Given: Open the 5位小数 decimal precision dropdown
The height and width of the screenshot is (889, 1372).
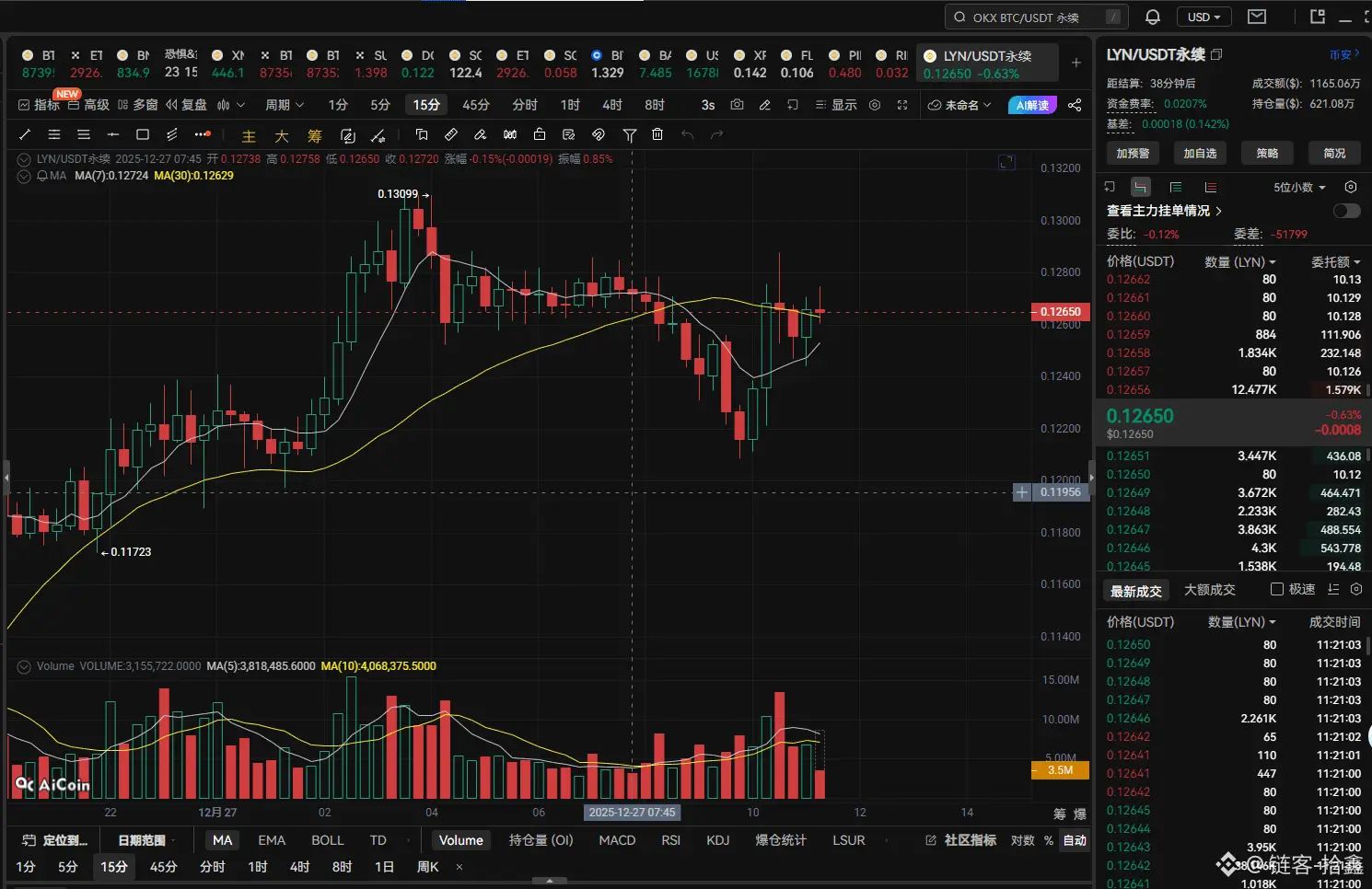Looking at the screenshot, I should click(1299, 187).
